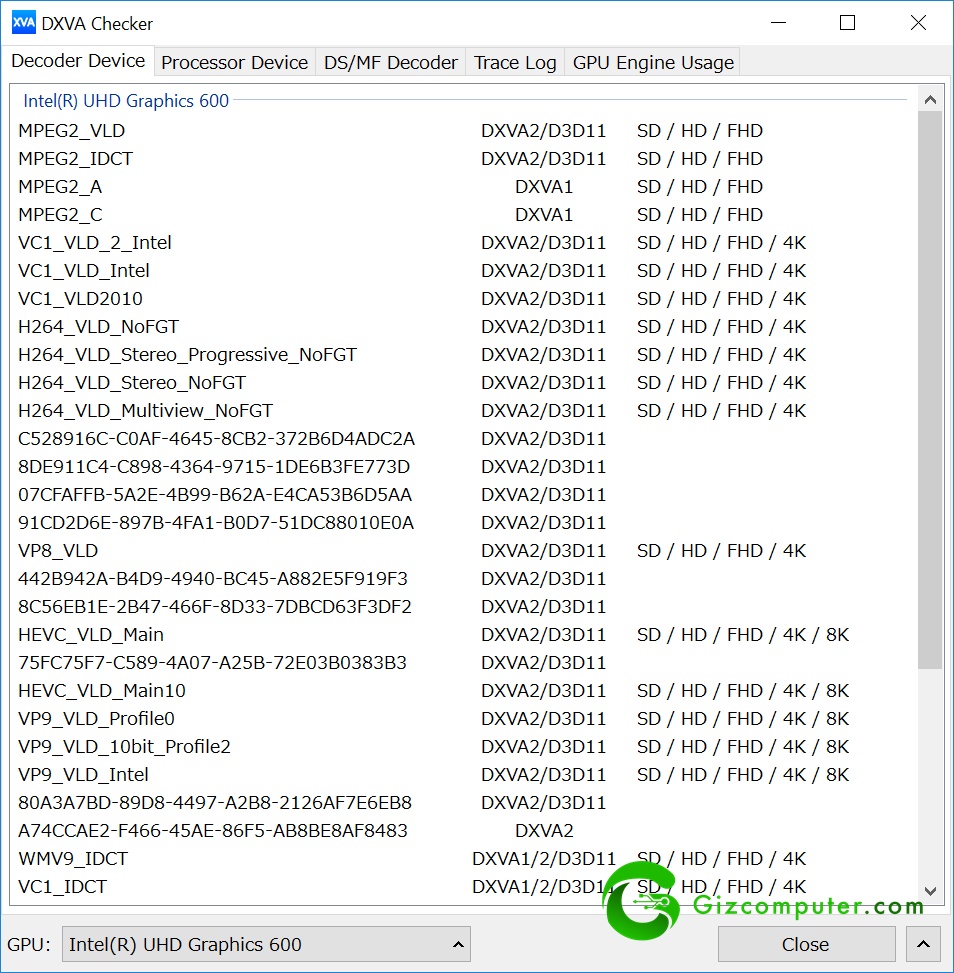Image resolution: width=954 pixels, height=973 pixels.
Task: Select the VC1_VLD2010 row
Action: point(462,298)
